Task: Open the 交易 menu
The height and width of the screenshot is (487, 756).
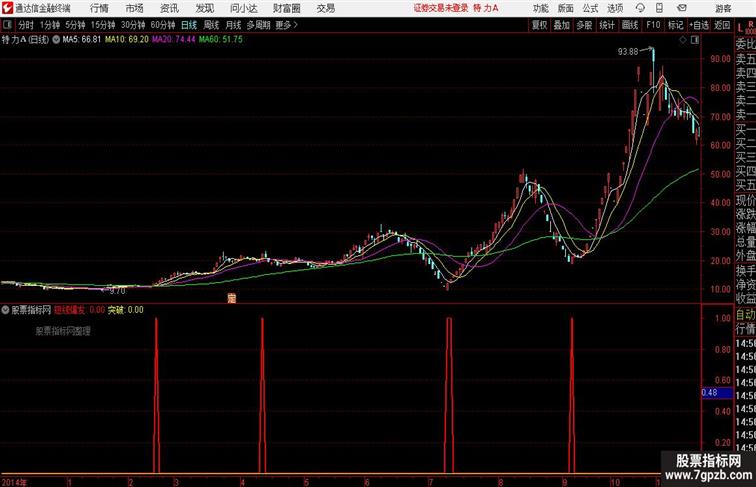Action: 325,8
